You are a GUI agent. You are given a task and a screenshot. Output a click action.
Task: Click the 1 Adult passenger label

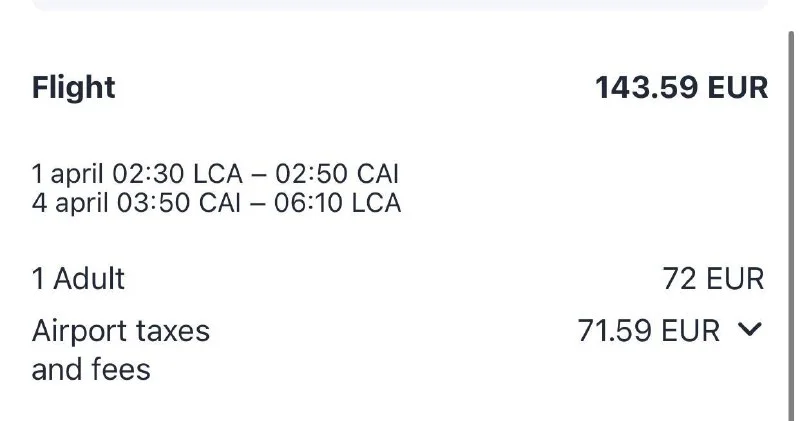(x=79, y=279)
